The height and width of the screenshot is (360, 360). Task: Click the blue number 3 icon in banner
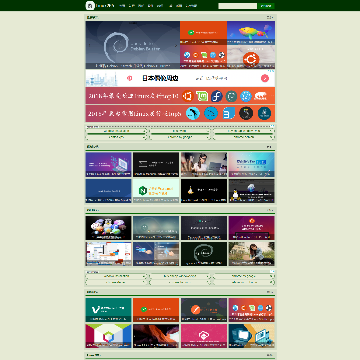click(229, 113)
